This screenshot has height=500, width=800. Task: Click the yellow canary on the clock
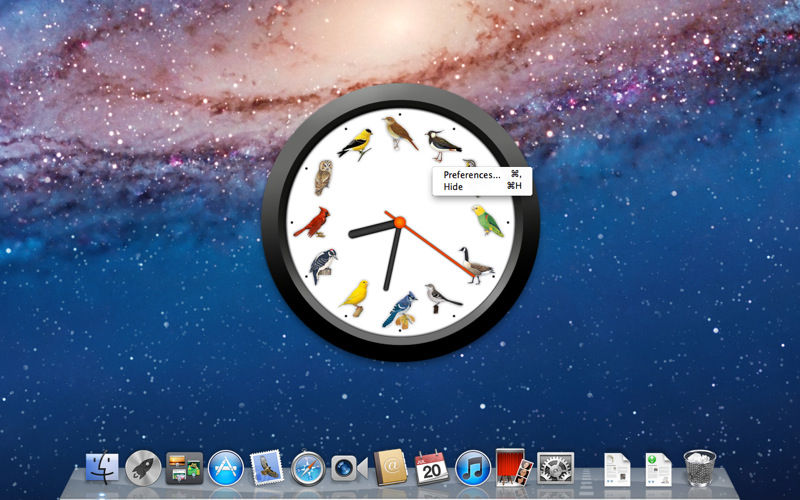pos(355,297)
